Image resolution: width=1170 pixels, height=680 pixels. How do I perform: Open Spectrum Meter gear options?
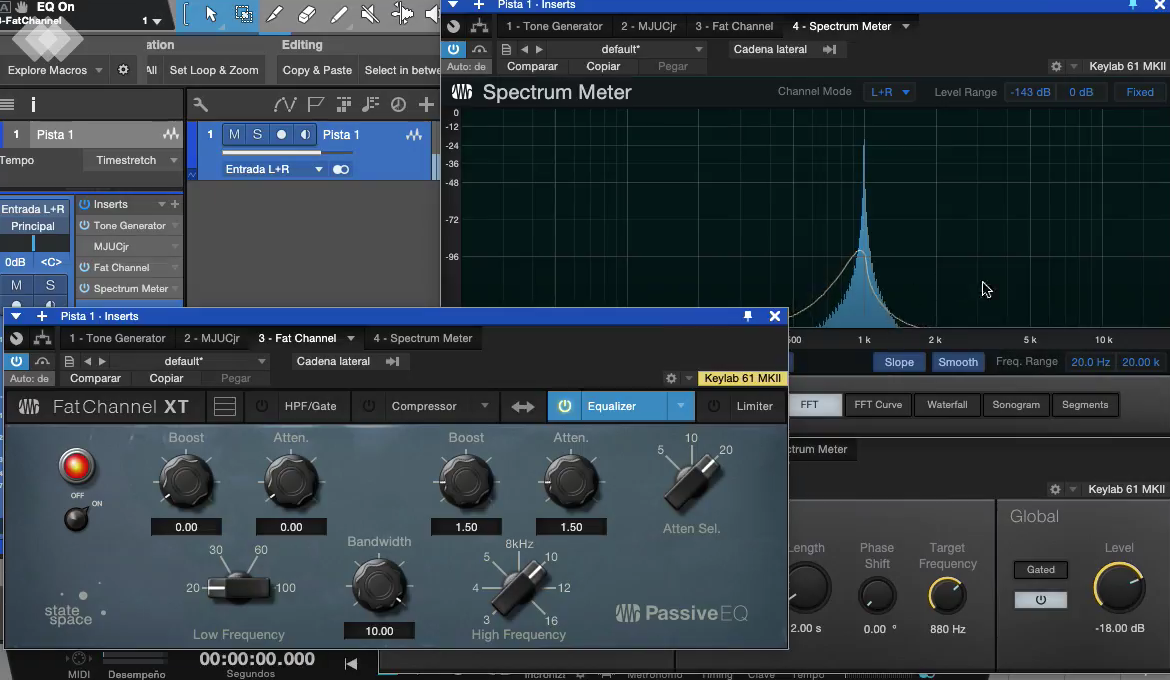(x=1056, y=66)
